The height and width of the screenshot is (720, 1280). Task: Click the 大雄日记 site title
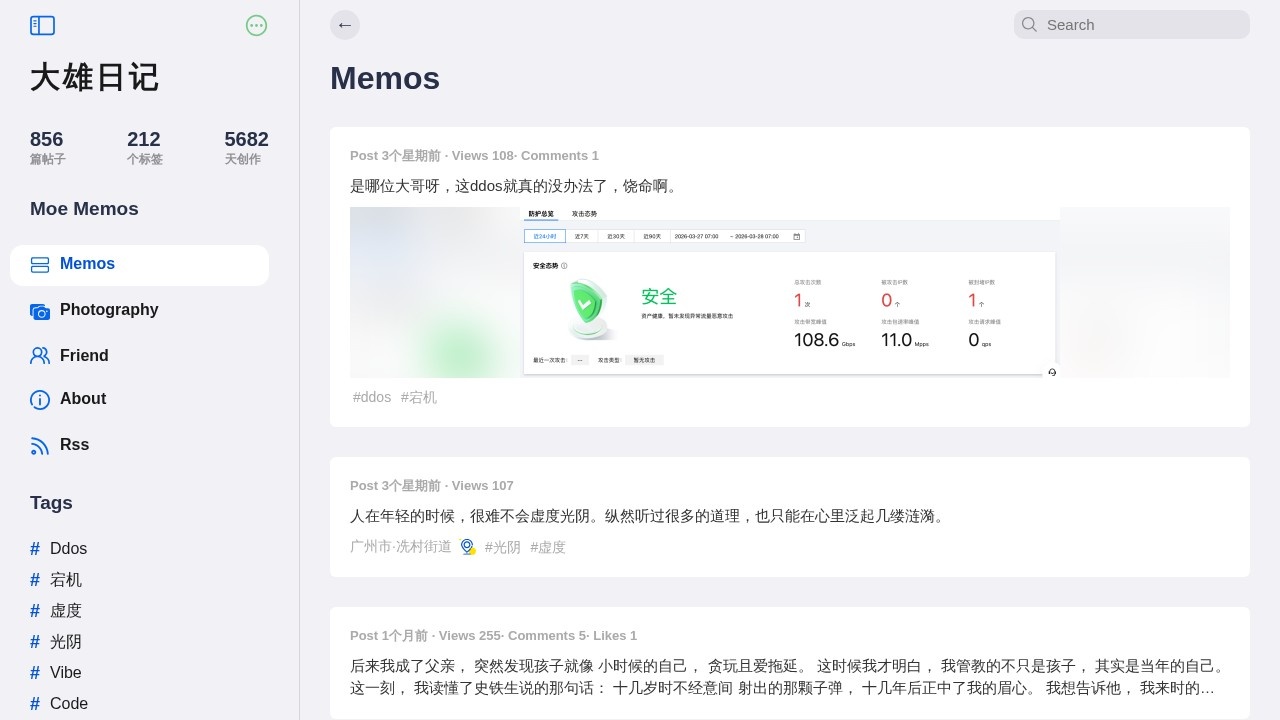pyautogui.click(x=95, y=78)
